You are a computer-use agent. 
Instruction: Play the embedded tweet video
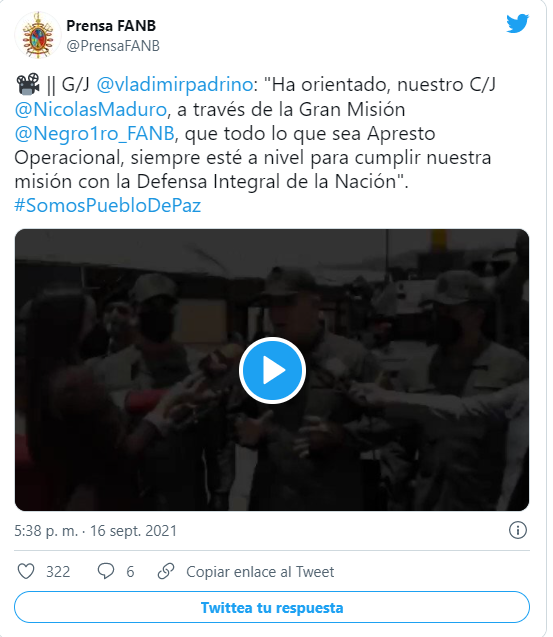272,370
